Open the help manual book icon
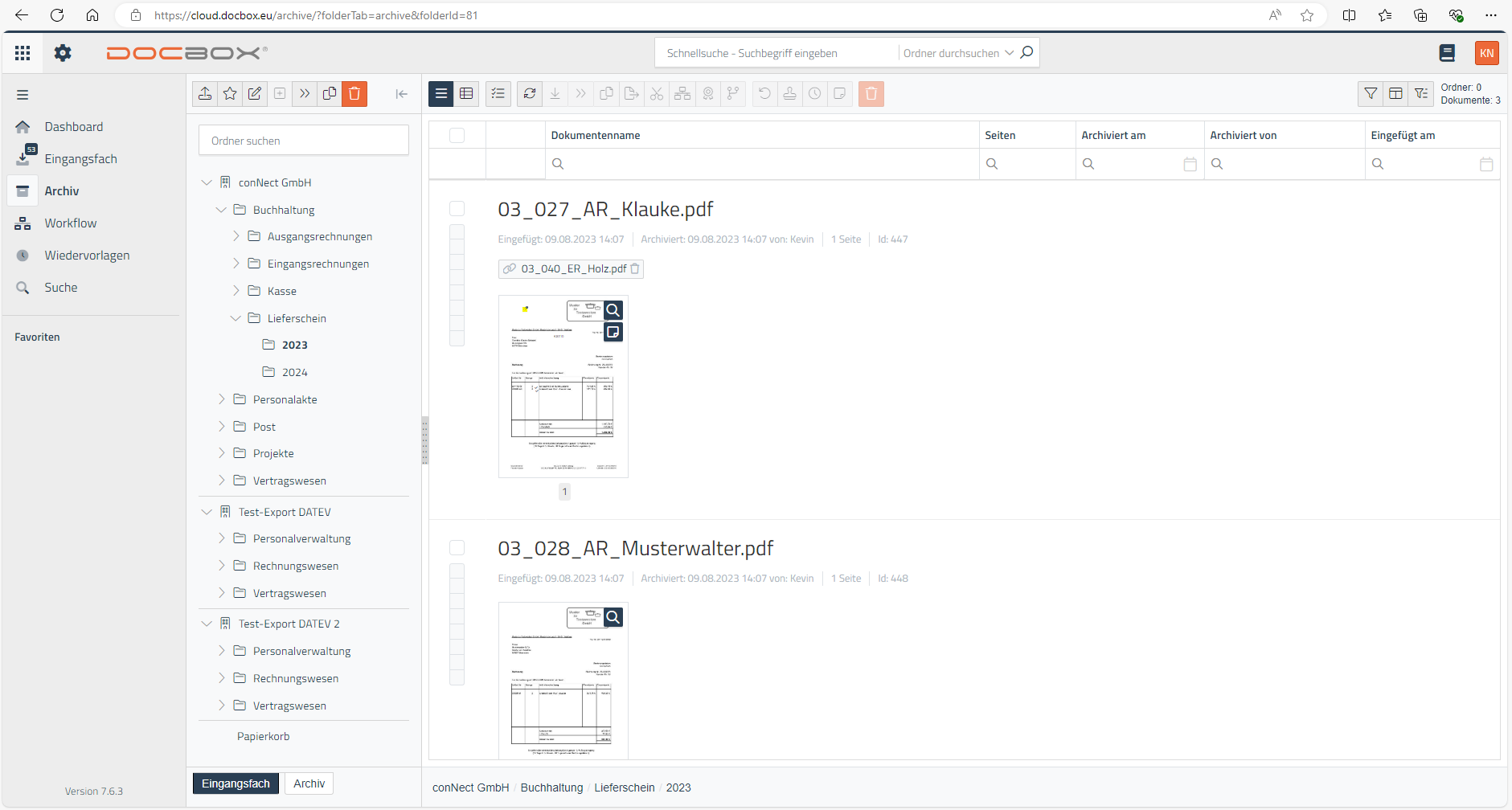1512x810 pixels. 1447,53
